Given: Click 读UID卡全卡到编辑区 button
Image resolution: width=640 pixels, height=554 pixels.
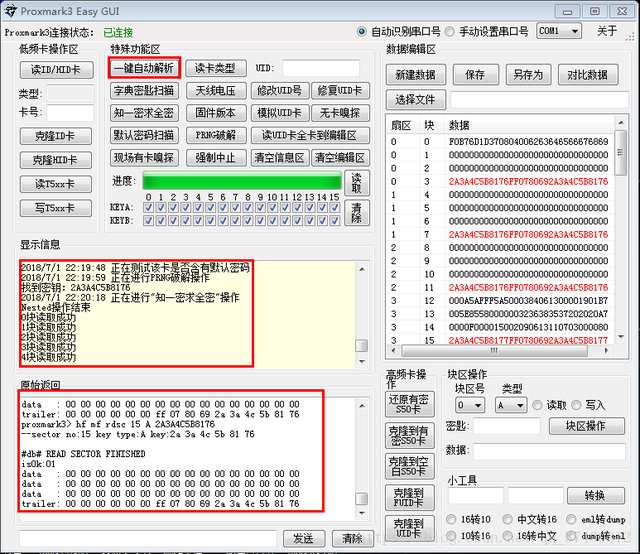Looking at the screenshot, I should click(310, 135).
